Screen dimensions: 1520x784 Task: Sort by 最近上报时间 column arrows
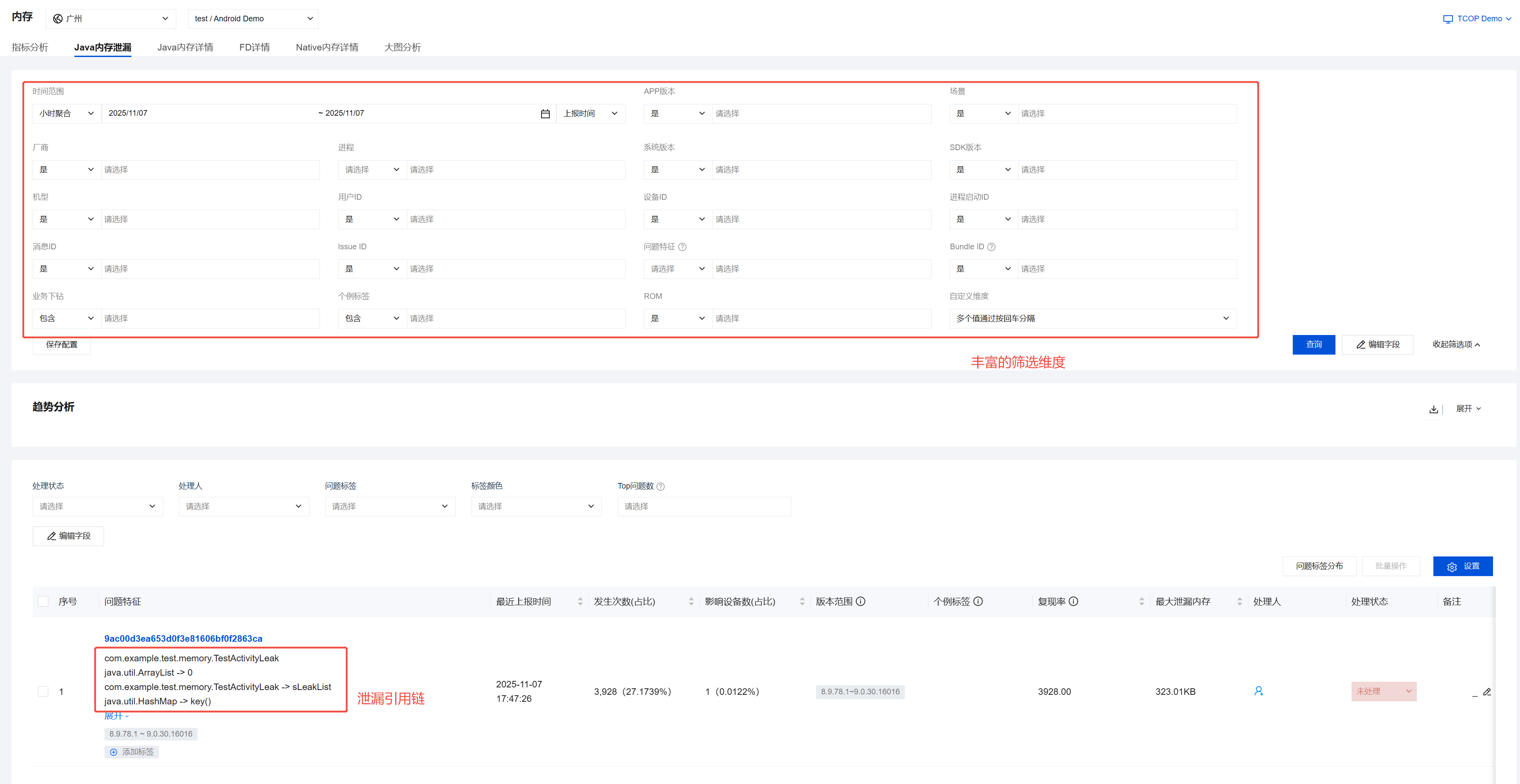580,601
